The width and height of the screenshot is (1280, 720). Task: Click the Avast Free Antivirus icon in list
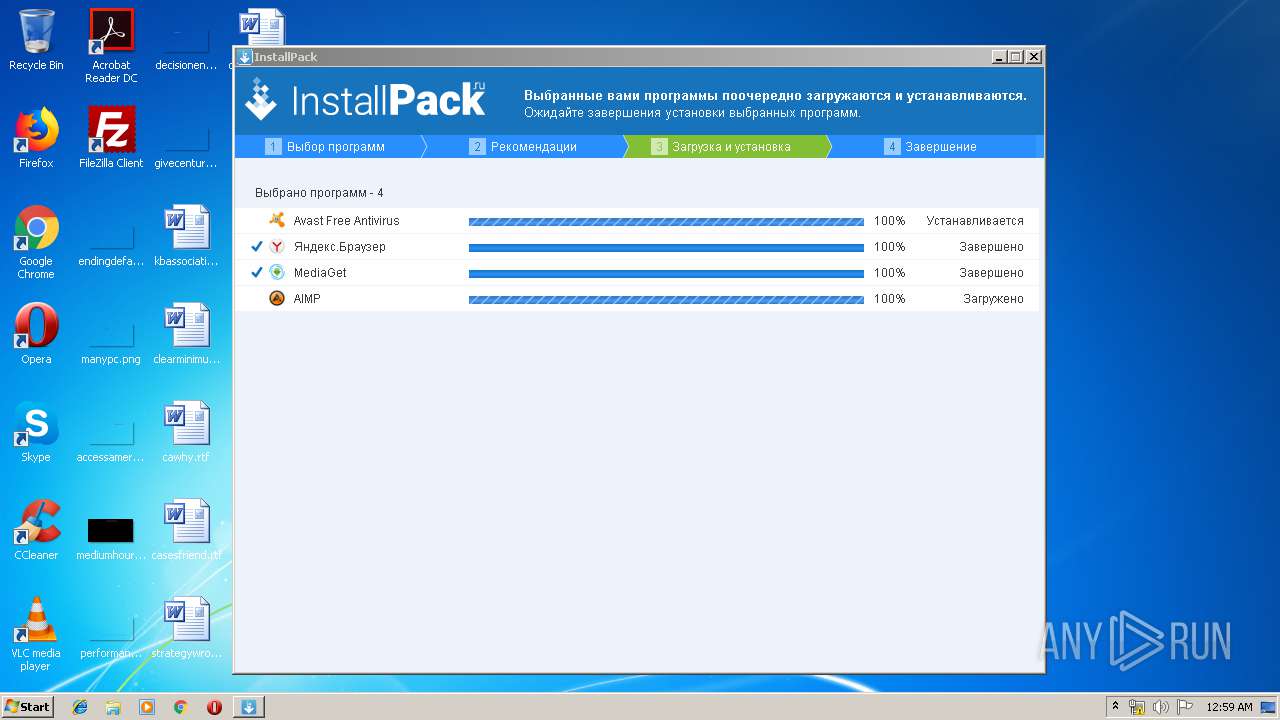tap(277, 220)
